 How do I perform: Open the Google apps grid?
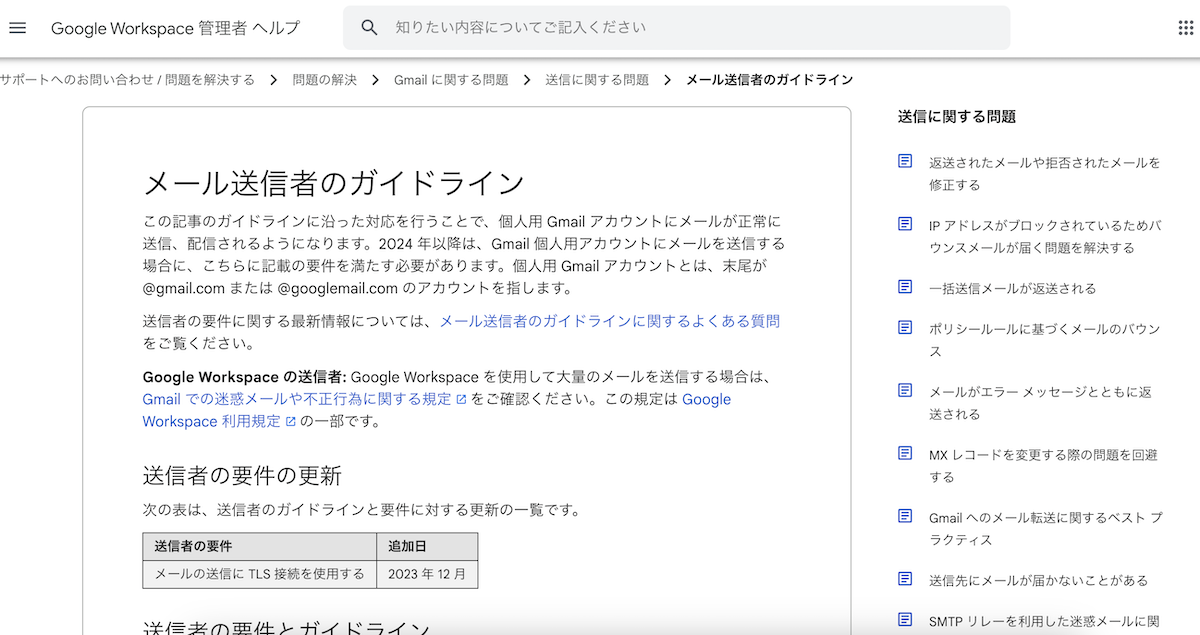pyautogui.click(x=1186, y=28)
